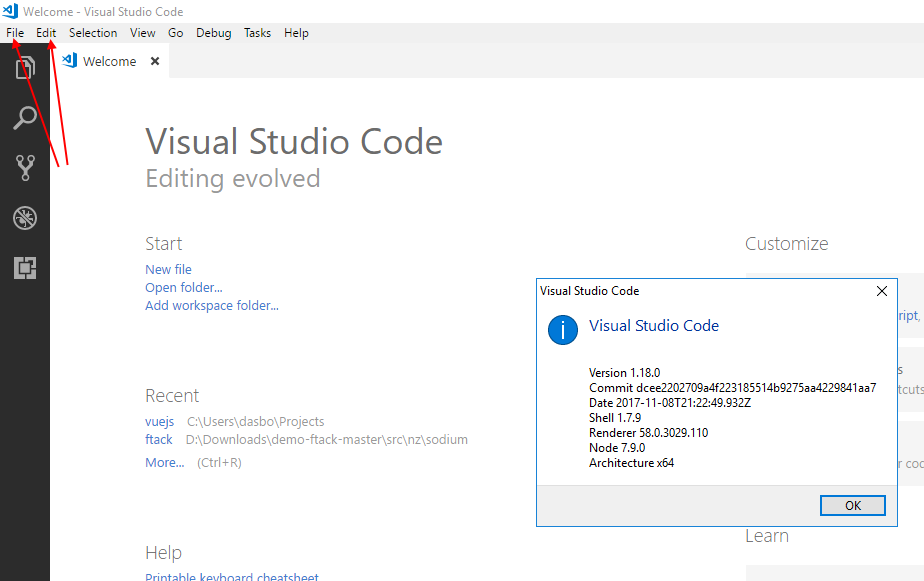This screenshot has height=581, width=924.
Task: Click Add workspace folder link
Action: (x=211, y=305)
